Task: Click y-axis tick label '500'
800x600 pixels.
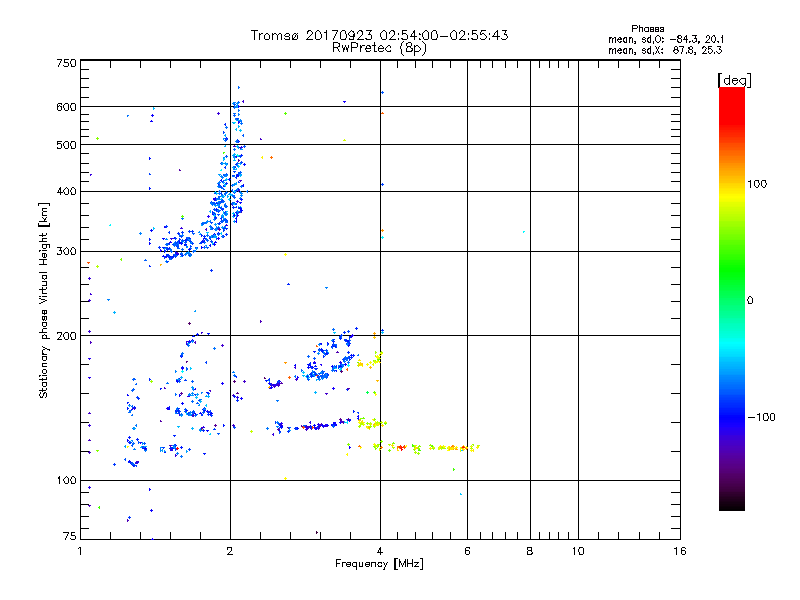Action: pyautogui.click(x=66, y=145)
